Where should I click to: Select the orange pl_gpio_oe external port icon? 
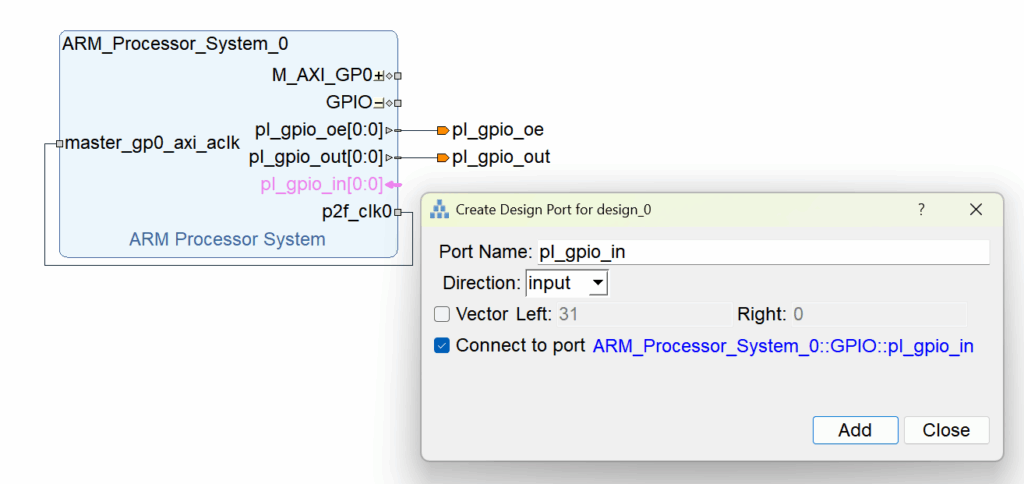pos(443,131)
